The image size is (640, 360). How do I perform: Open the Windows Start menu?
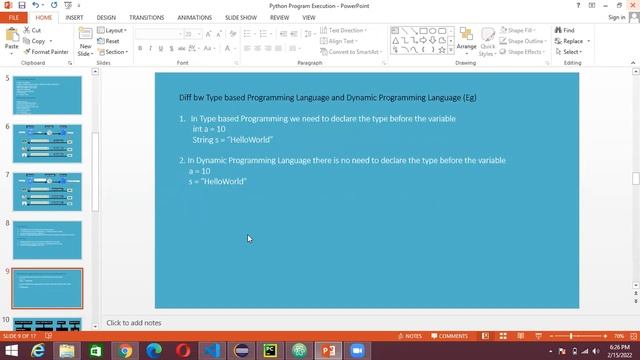click(11, 351)
